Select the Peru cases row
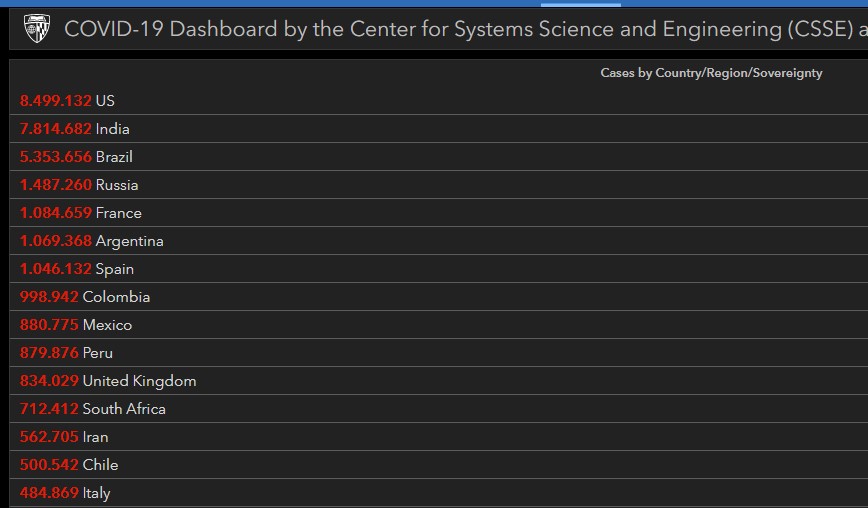The height and width of the screenshot is (508, 868). pos(438,353)
